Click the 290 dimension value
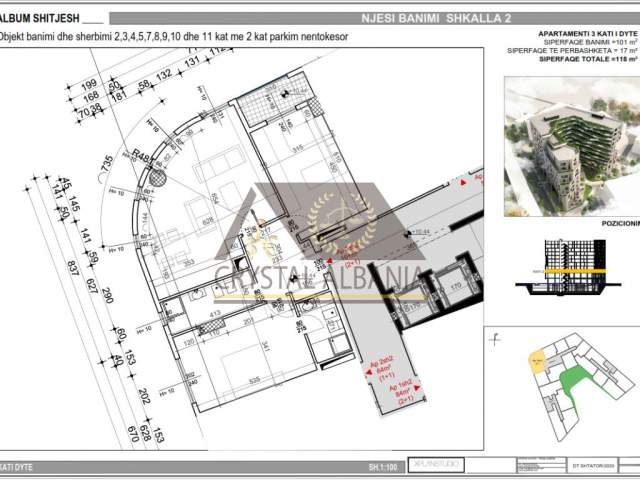 pos(107,295)
